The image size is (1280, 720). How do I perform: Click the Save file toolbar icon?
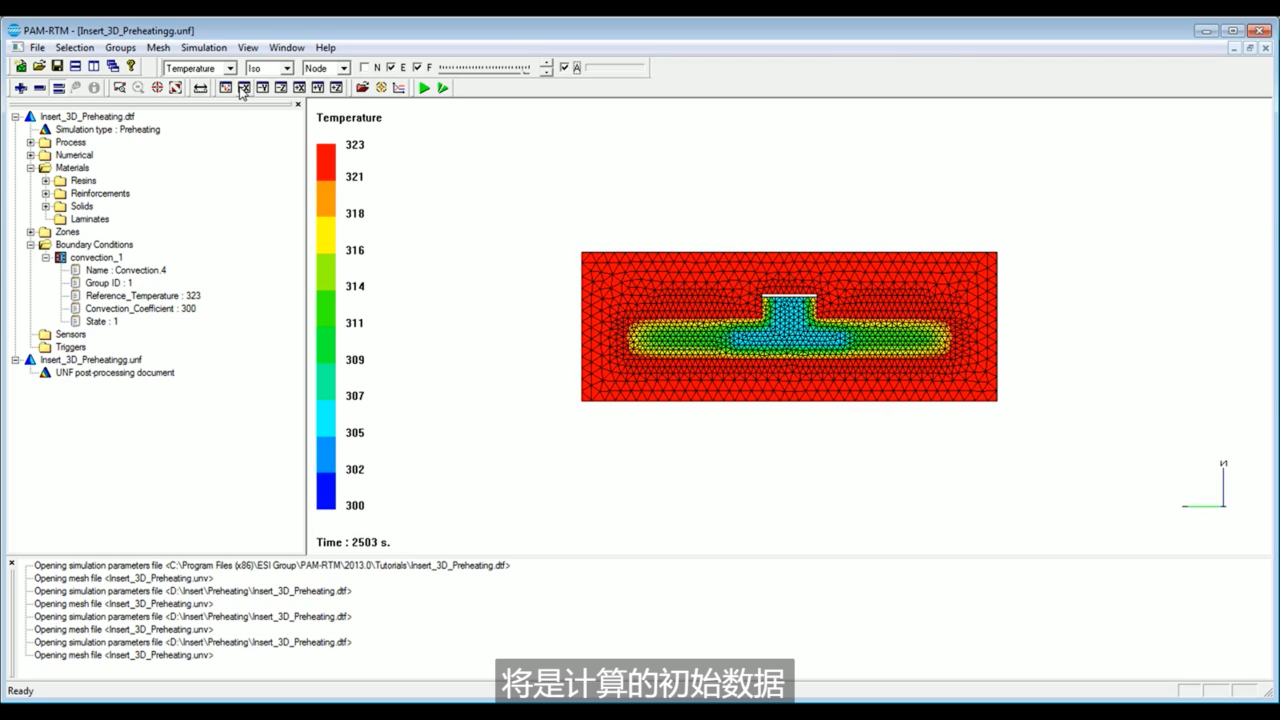tap(57, 66)
